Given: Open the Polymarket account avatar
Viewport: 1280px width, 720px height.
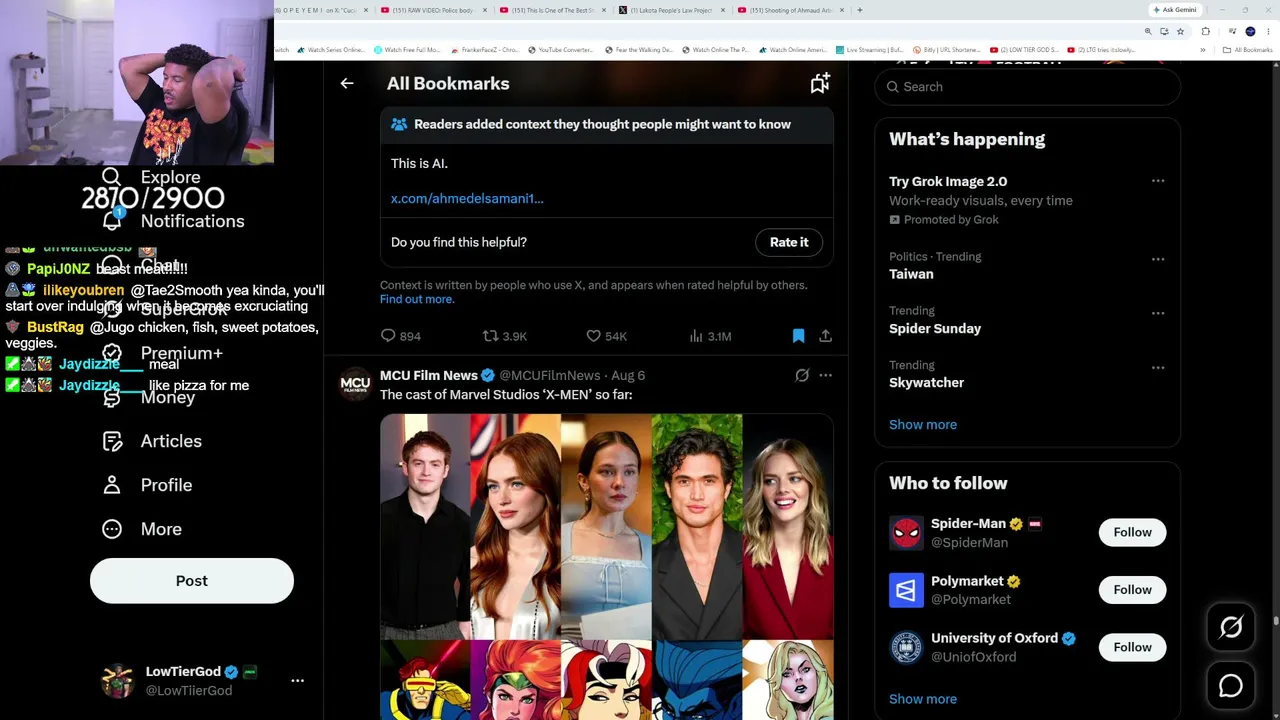Looking at the screenshot, I should pos(906,590).
